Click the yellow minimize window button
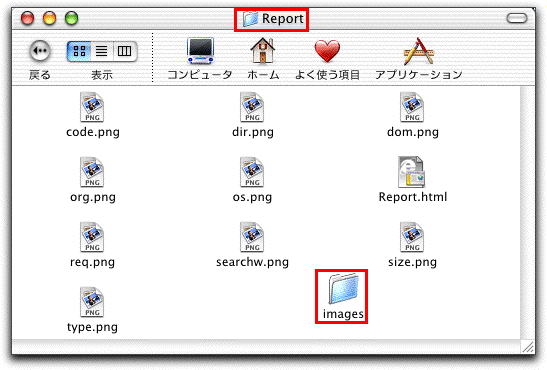 click(50, 18)
